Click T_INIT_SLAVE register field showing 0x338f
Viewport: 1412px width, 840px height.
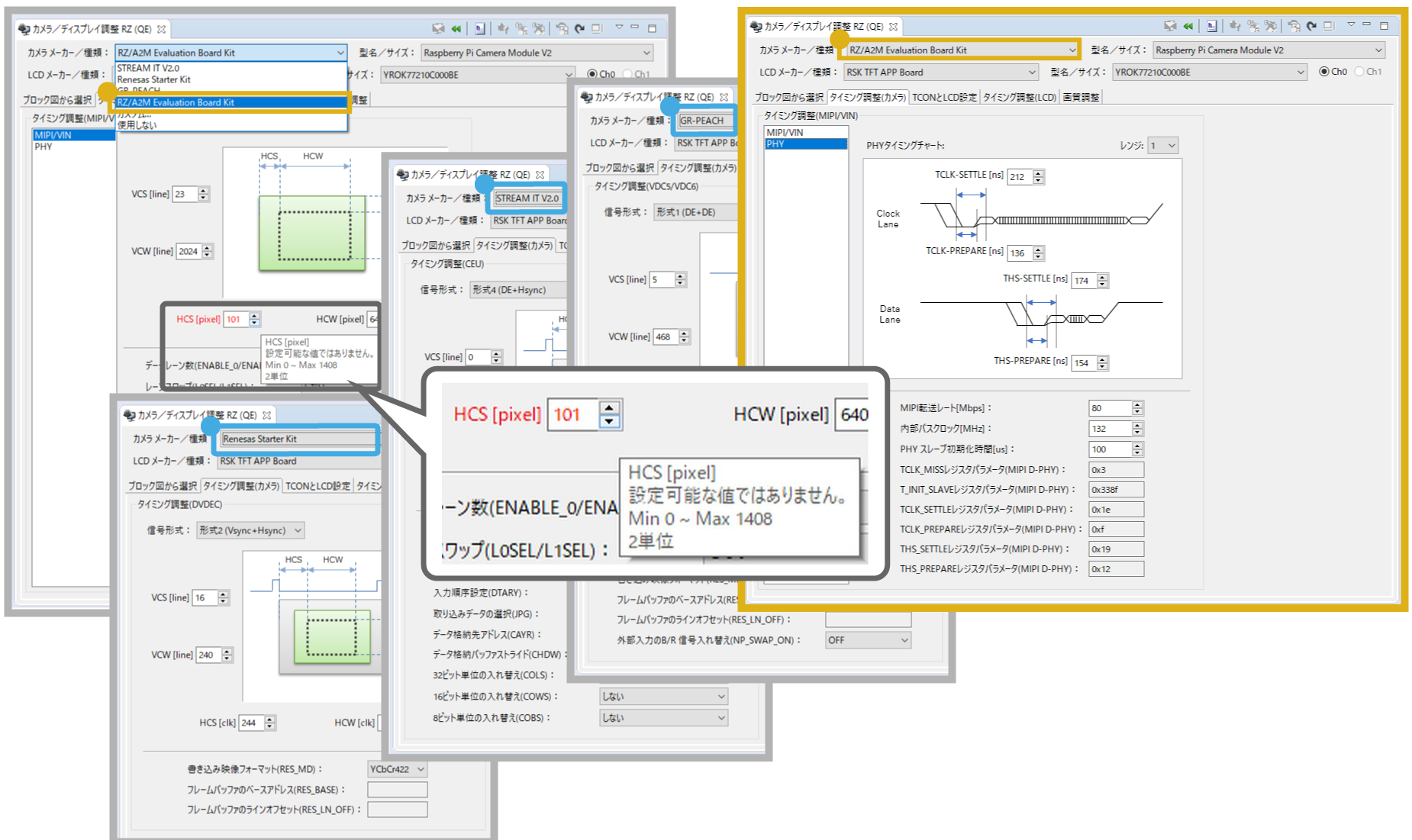[1116, 490]
